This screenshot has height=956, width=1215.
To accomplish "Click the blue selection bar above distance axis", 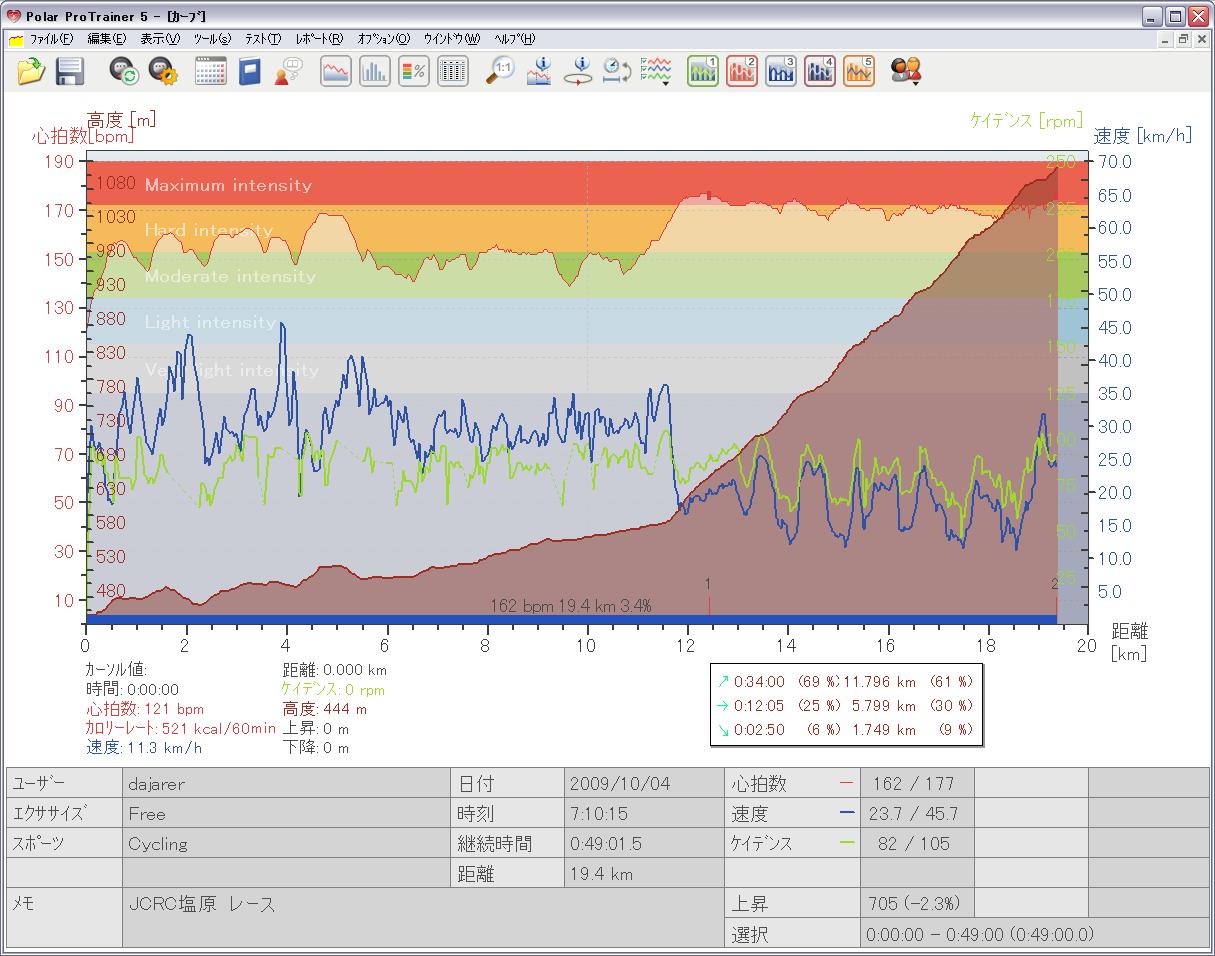I will [x=571, y=620].
